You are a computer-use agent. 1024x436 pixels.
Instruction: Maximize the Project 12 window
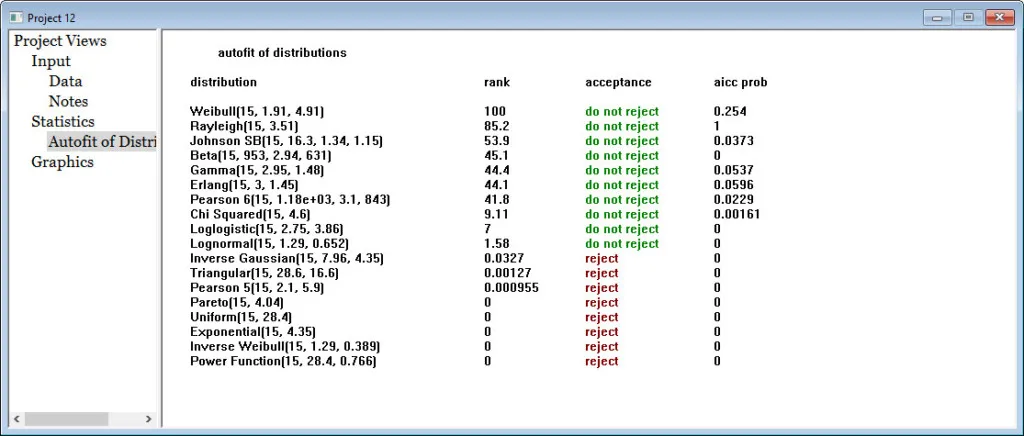pos(968,18)
